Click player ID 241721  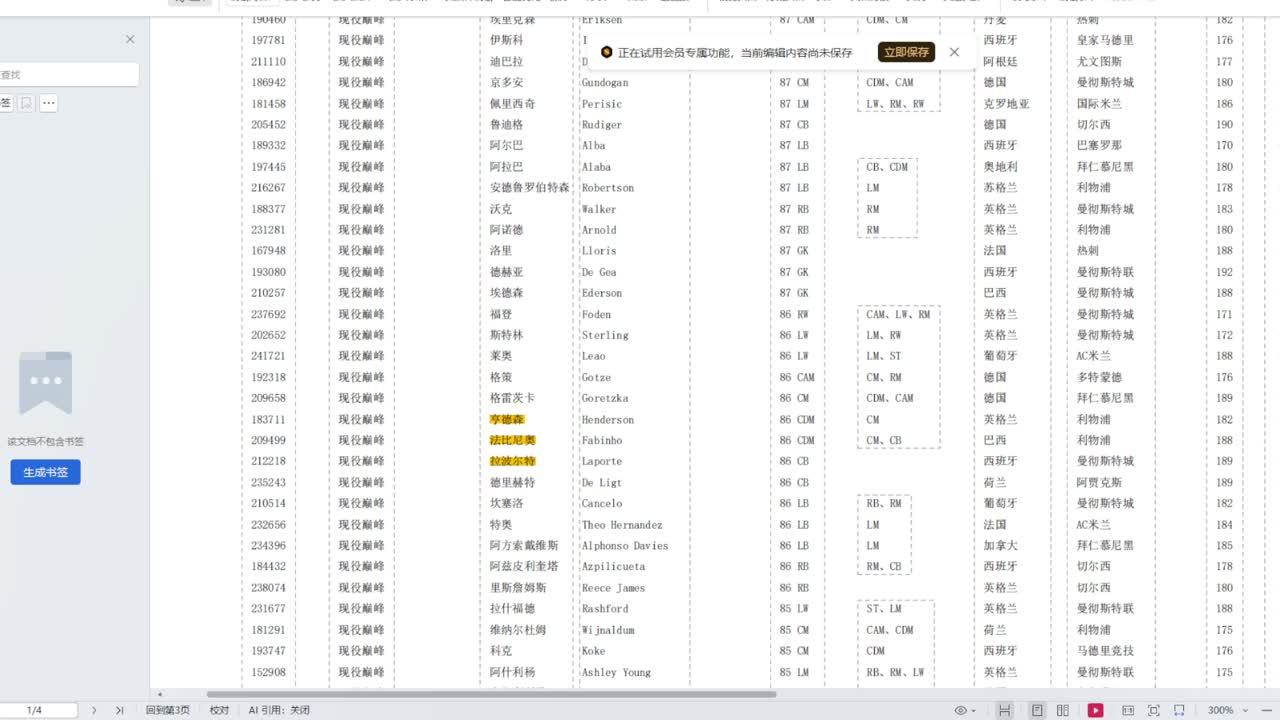(268, 356)
